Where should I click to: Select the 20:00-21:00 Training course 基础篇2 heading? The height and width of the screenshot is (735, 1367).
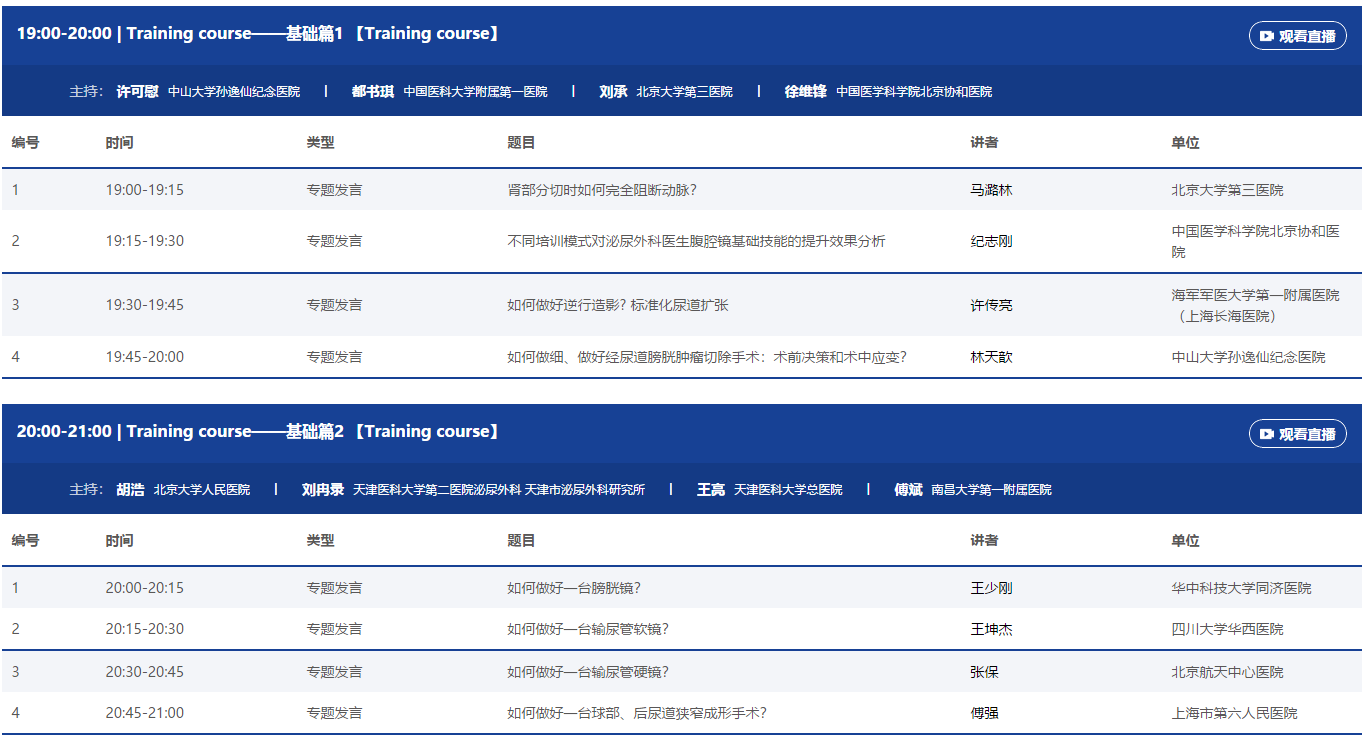click(258, 432)
